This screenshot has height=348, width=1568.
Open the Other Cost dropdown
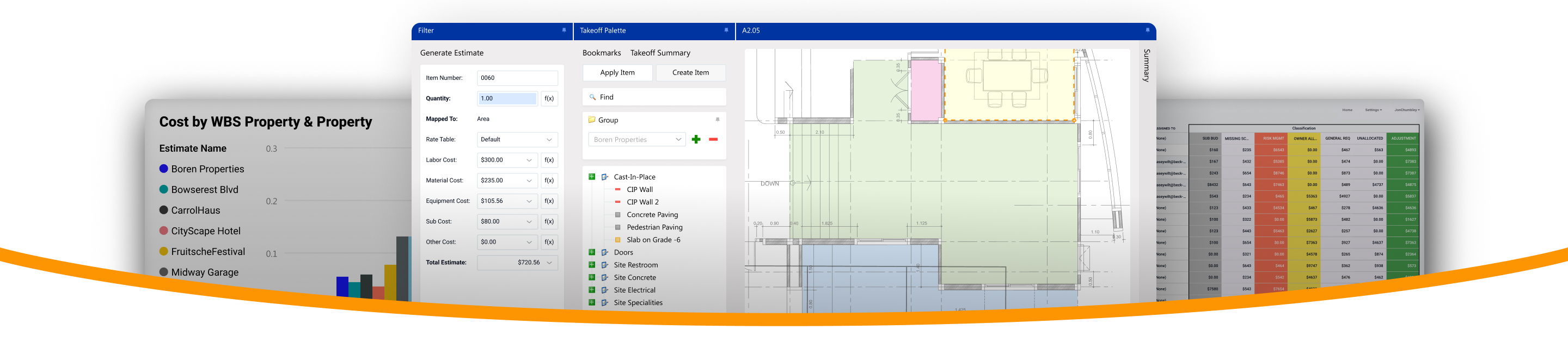tap(529, 242)
